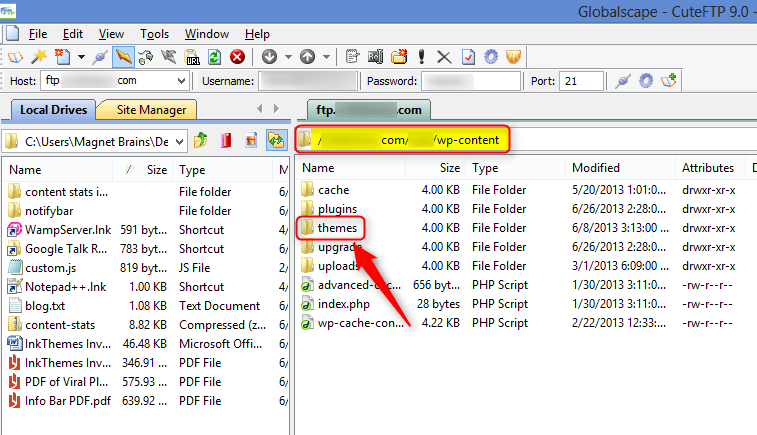The width and height of the screenshot is (757, 435).
Task: Click the New Folder icon in toolbar
Action: (x=399, y=57)
